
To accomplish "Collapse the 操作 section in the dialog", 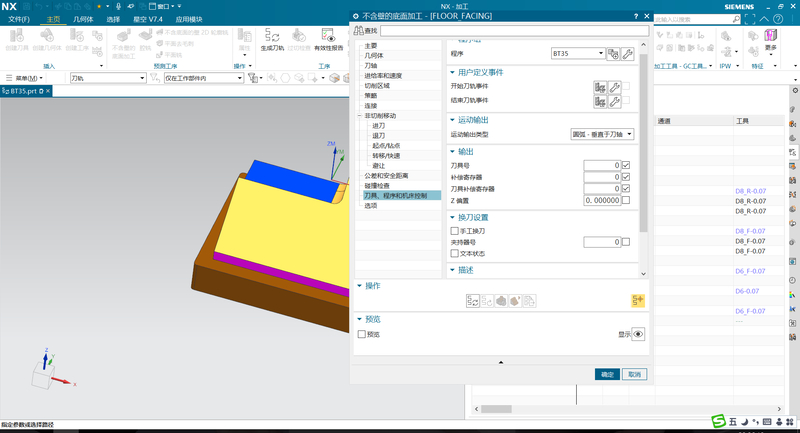I will pos(359,286).
